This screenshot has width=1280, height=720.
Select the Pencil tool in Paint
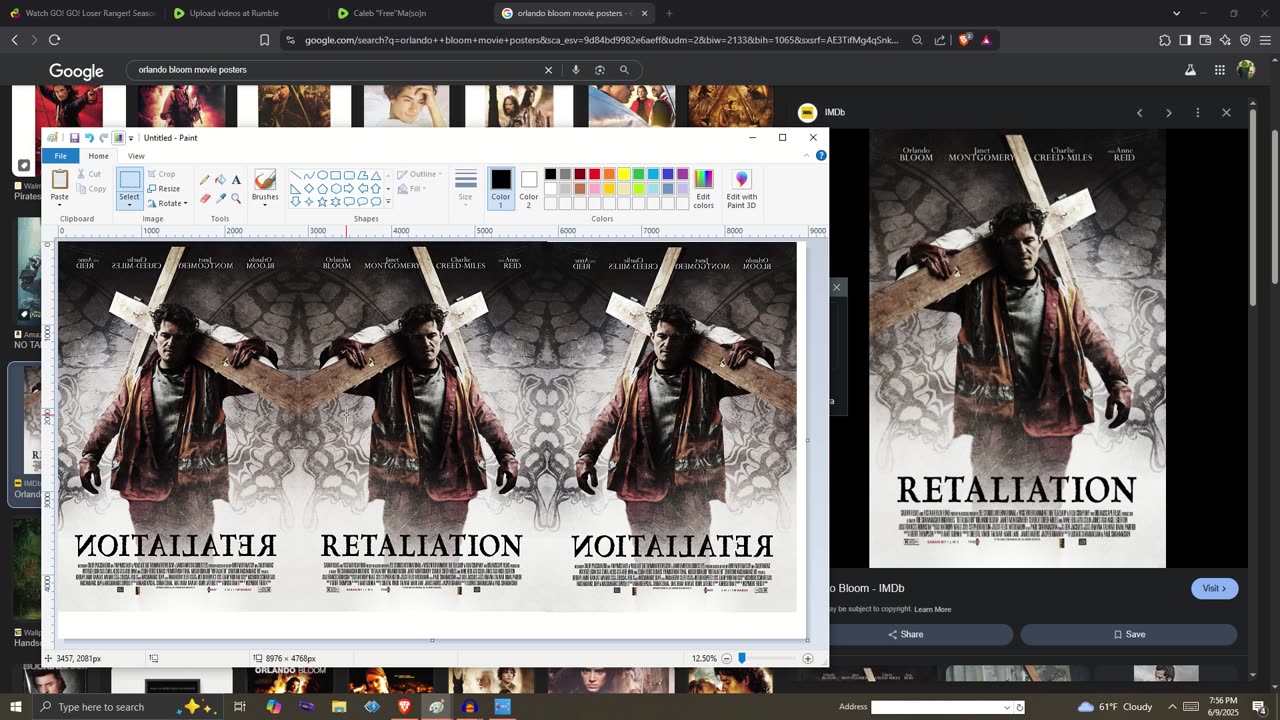205,180
